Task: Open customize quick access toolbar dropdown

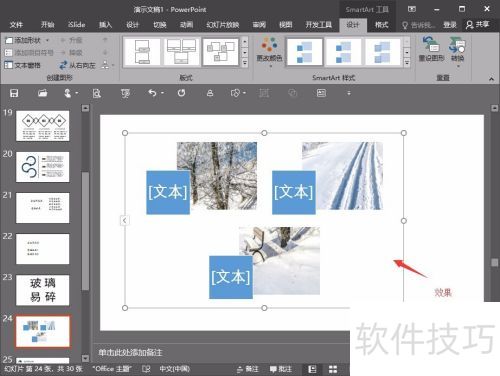Action: pyautogui.click(x=349, y=93)
